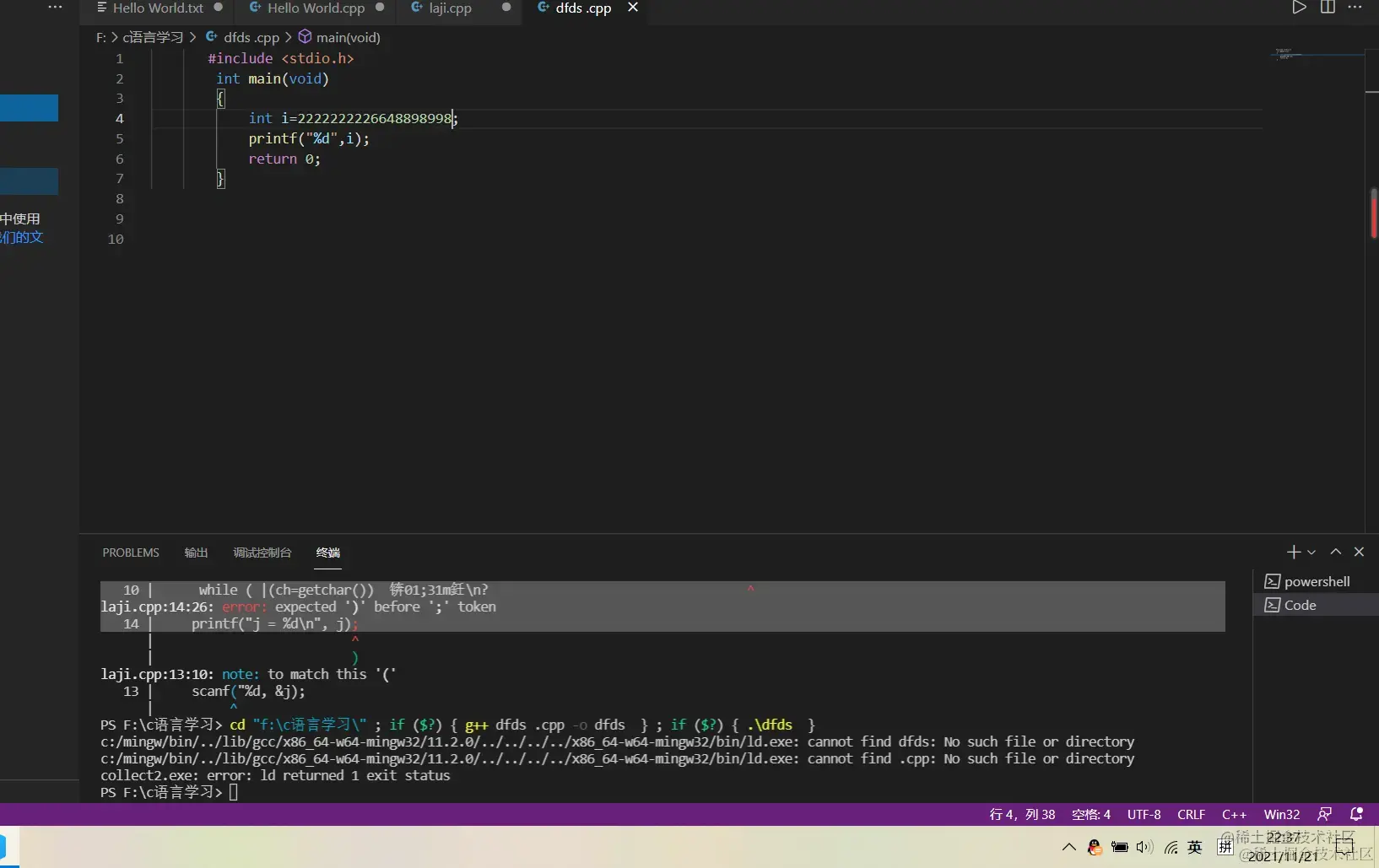This screenshot has height=868, width=1379.
Task: Click the 'cannot find dfds' error line in terminal
Action: click(x=617, y=741)
